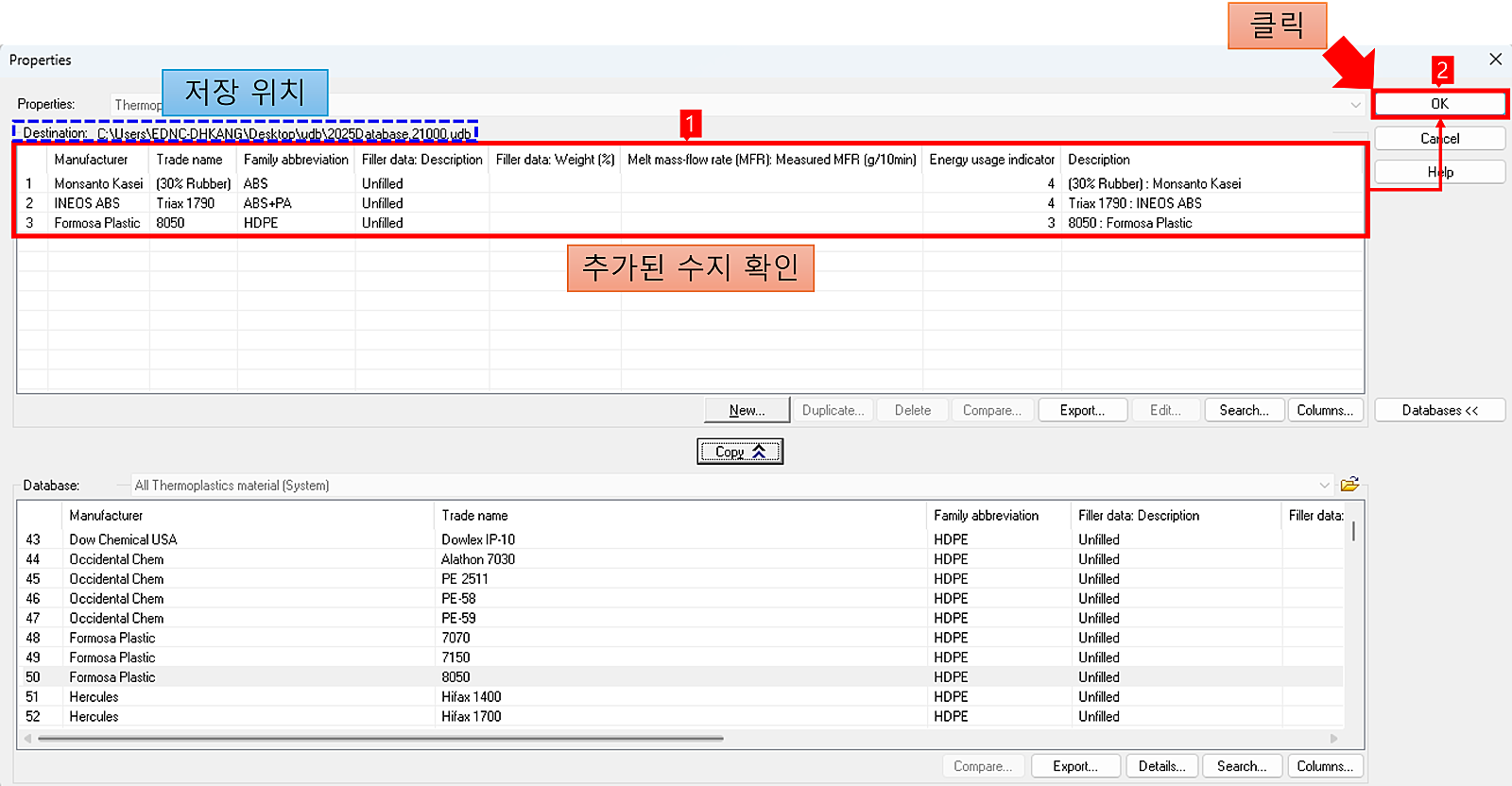Click upper table Family abbreviation column header

pyautogui.click(x=296, y=160)
